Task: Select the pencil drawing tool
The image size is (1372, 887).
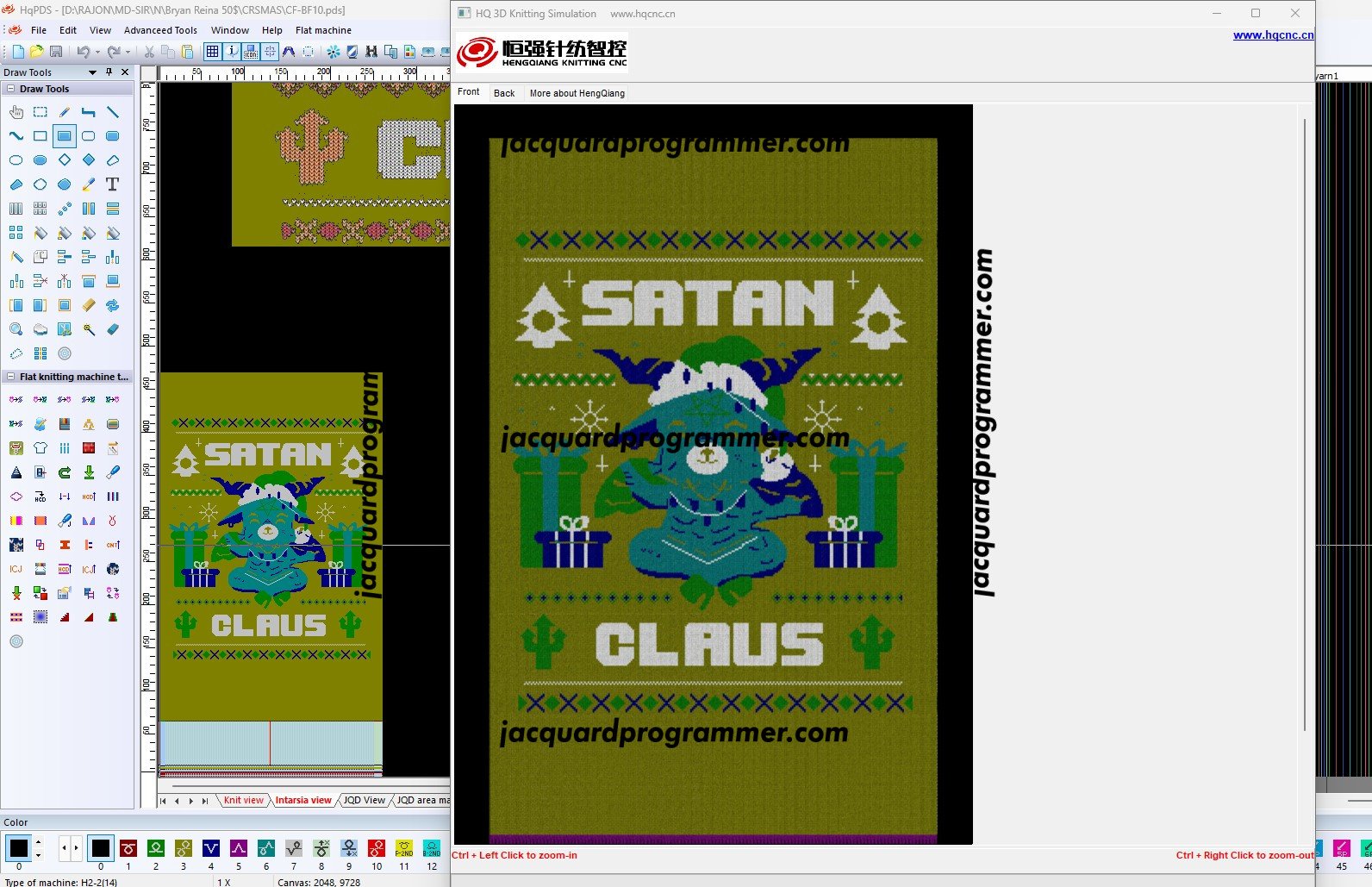Action: tap(65, 112)
